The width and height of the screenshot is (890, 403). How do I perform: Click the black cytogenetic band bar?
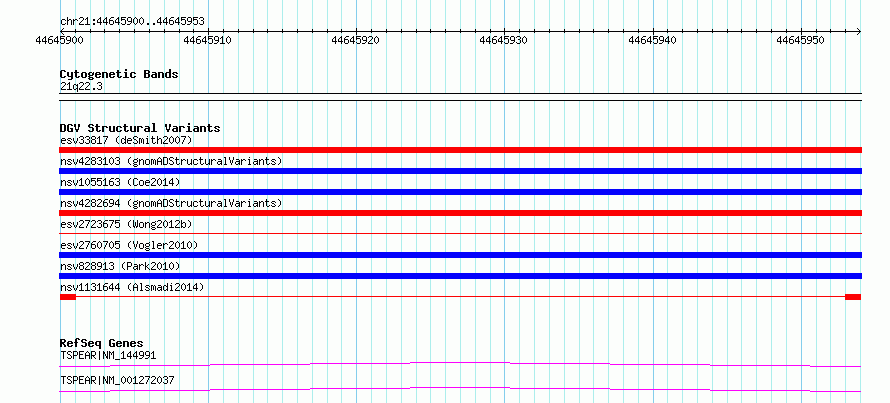(x=460, y=97)
